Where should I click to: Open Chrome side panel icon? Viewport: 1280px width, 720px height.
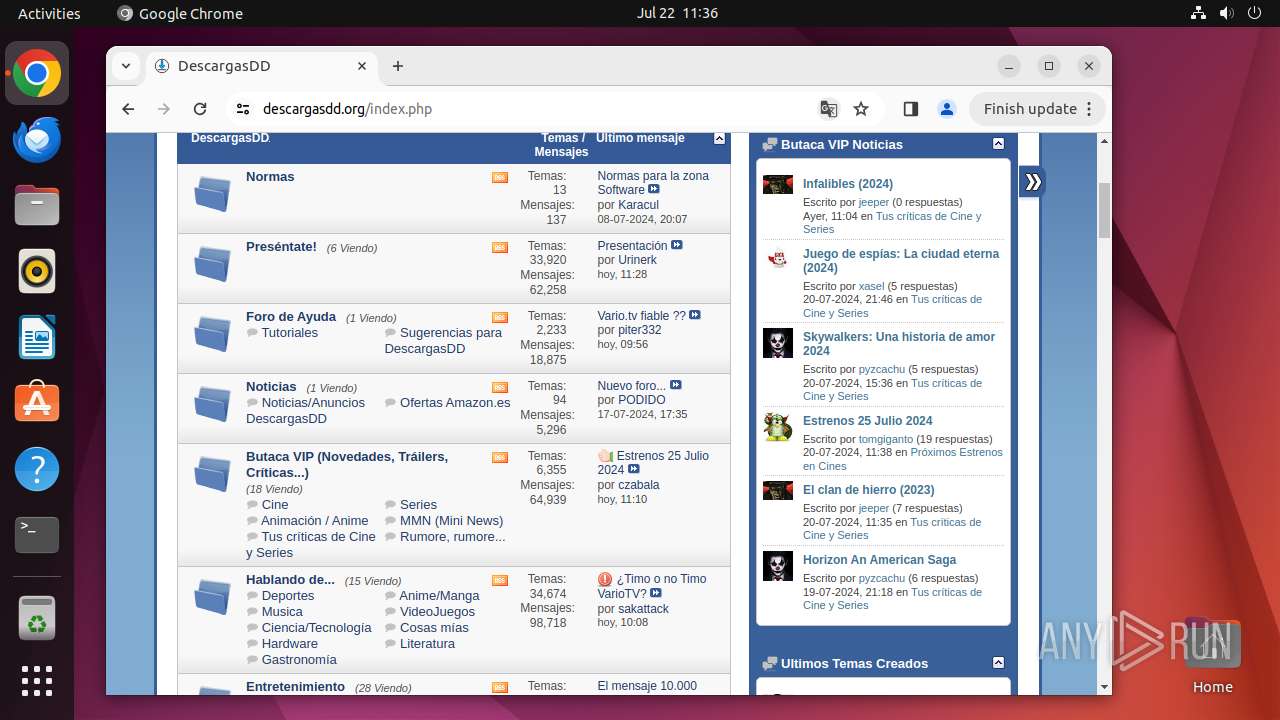click(910, 109)
